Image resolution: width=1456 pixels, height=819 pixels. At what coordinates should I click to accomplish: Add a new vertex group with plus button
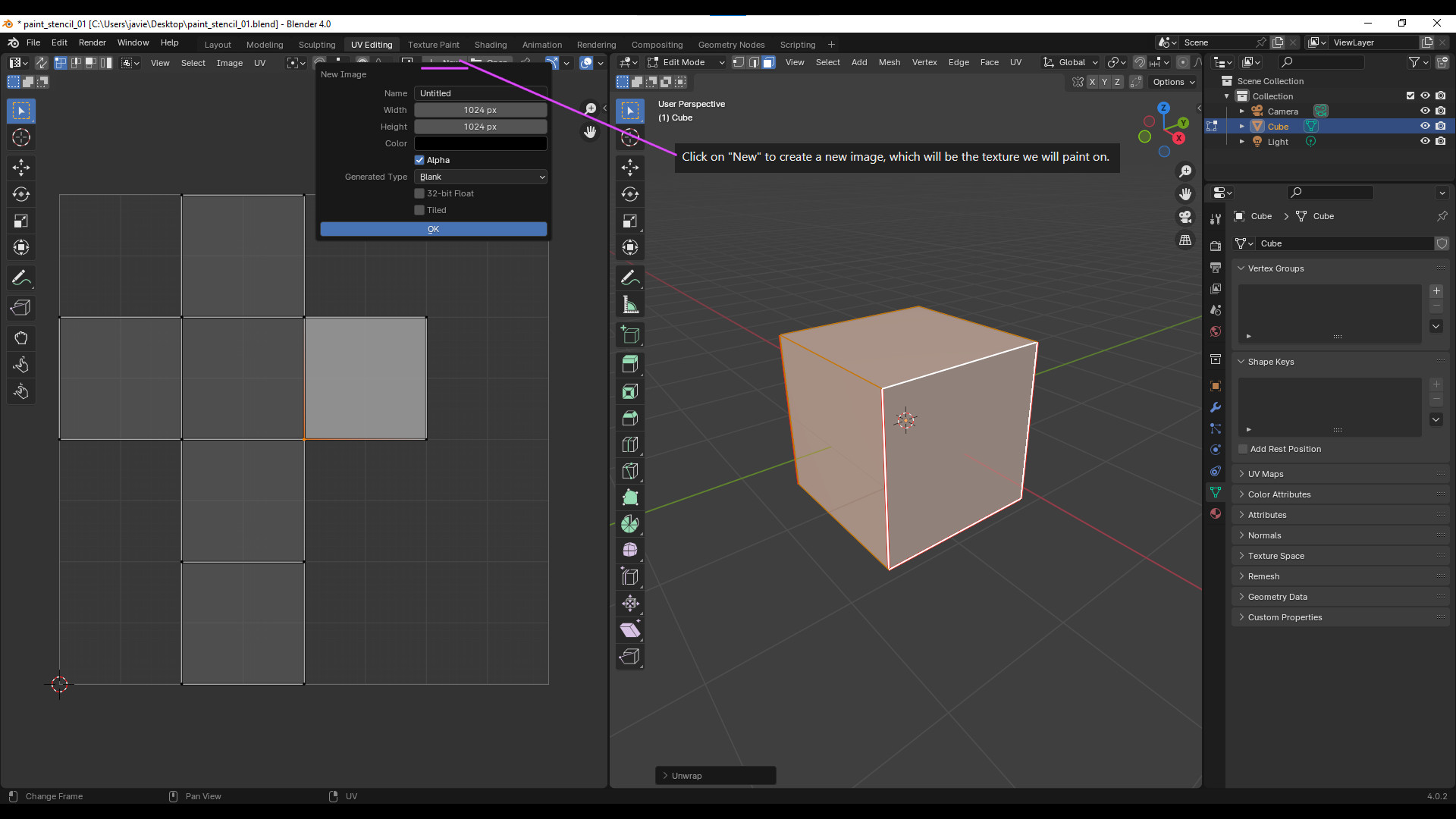(x=1436, y=291)
